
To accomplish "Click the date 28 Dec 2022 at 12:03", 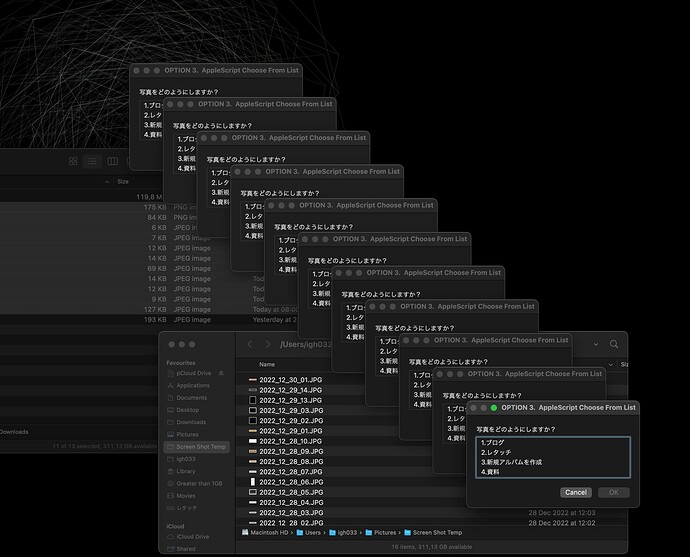I will pyautogui.click(x=562, y=513).
